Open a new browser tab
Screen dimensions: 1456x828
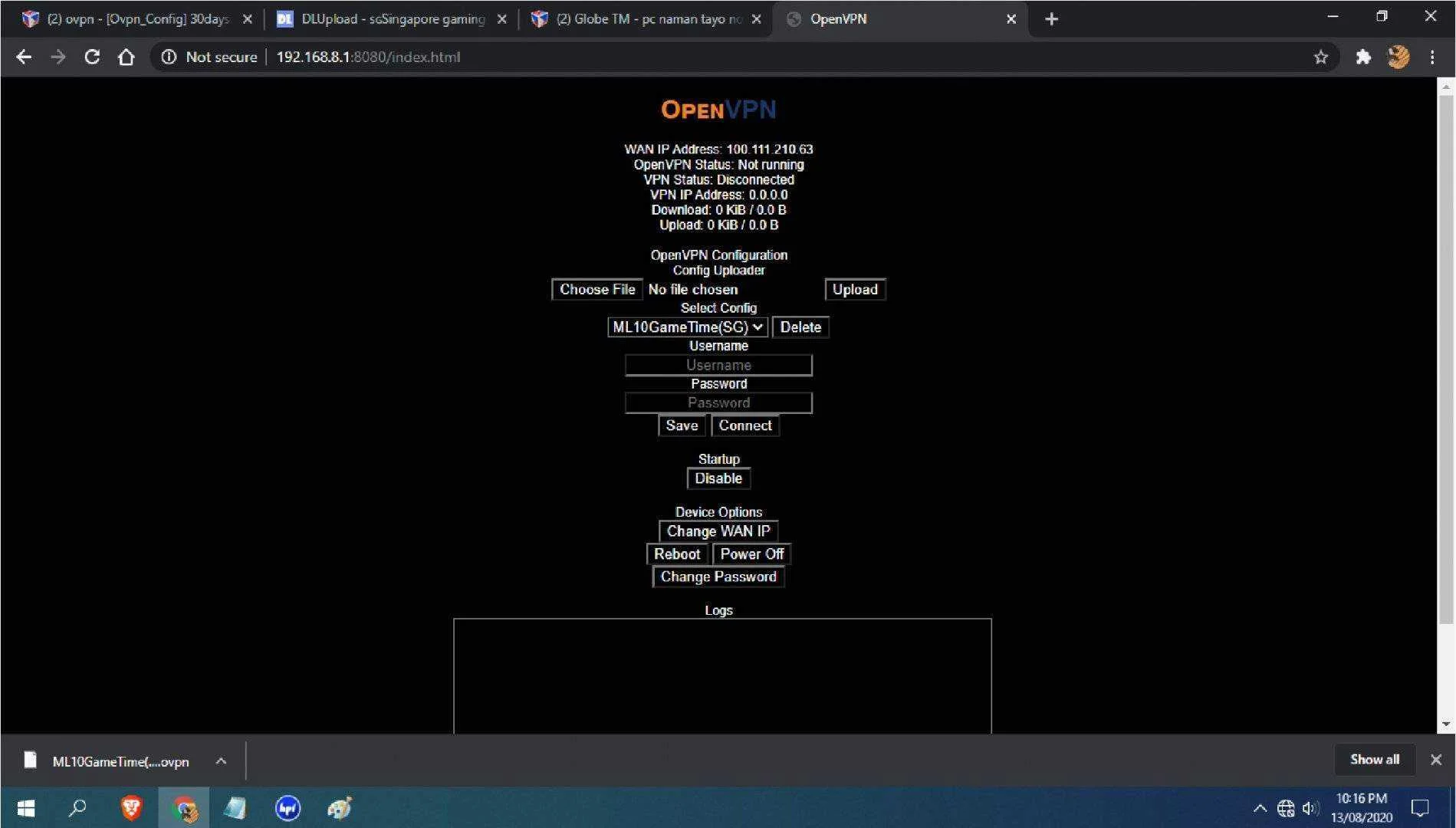coord(1051,19)
